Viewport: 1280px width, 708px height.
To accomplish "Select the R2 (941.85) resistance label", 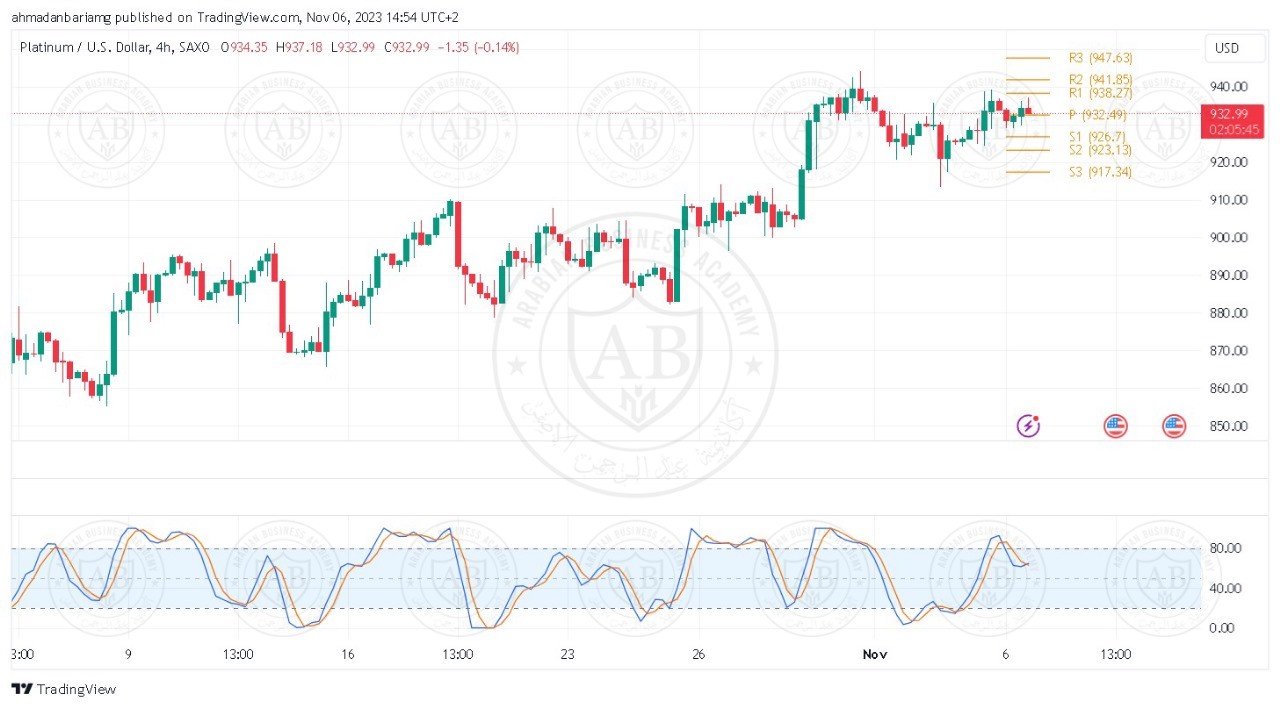I will point(1100,79).
